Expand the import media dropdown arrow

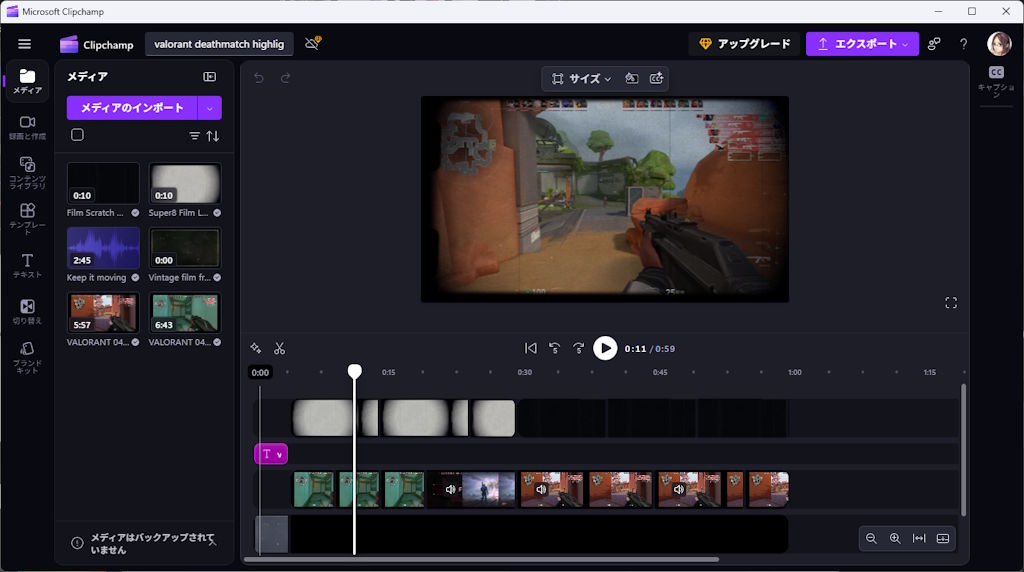pos(210,108)
